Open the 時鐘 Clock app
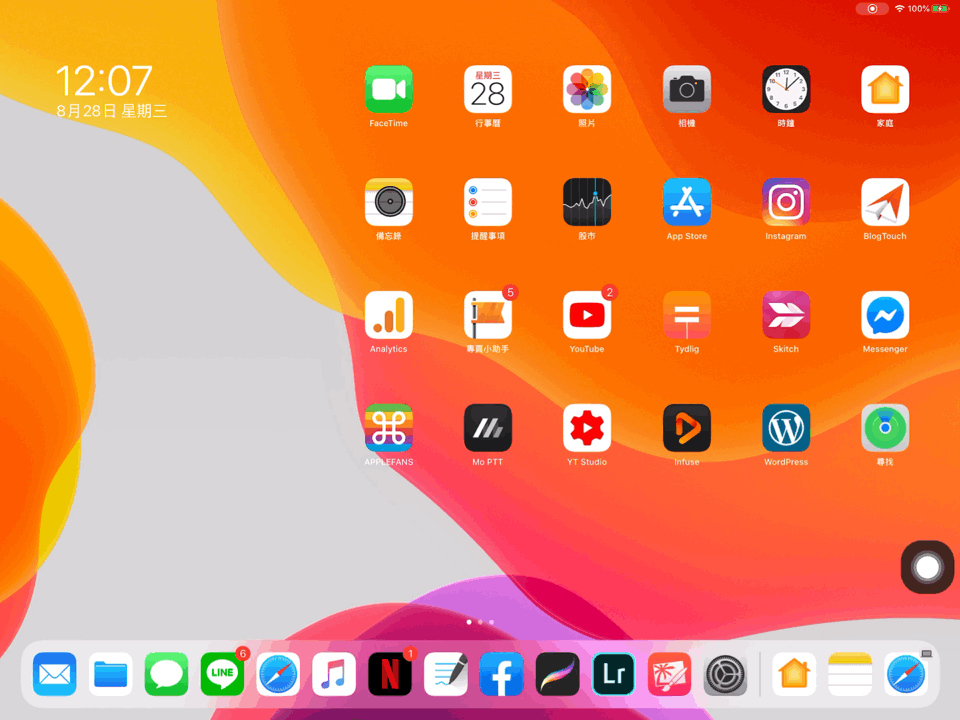 click(786, 89)
